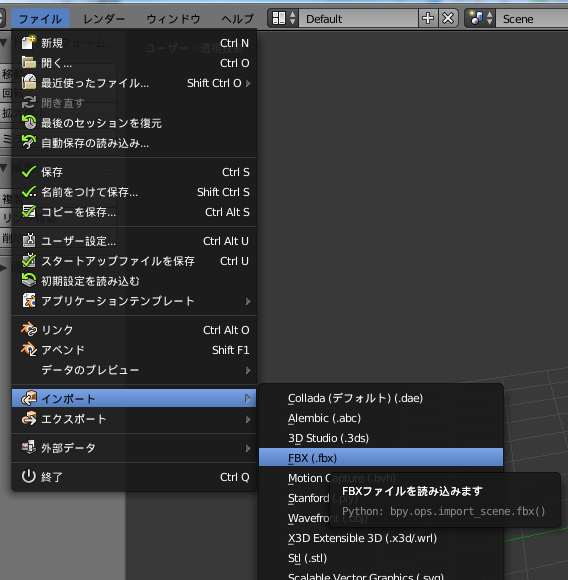This screenshot has width=568, height=580.
Task: Click the 最後のセッションを復元 icon
Action: [28, 122]
